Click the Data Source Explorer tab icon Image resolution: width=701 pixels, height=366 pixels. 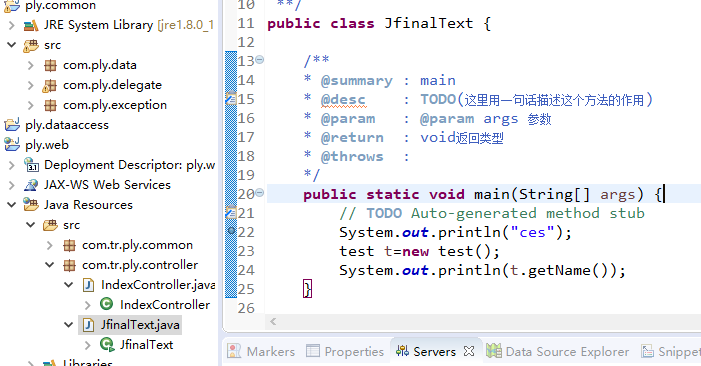click(x=494, y=351)
